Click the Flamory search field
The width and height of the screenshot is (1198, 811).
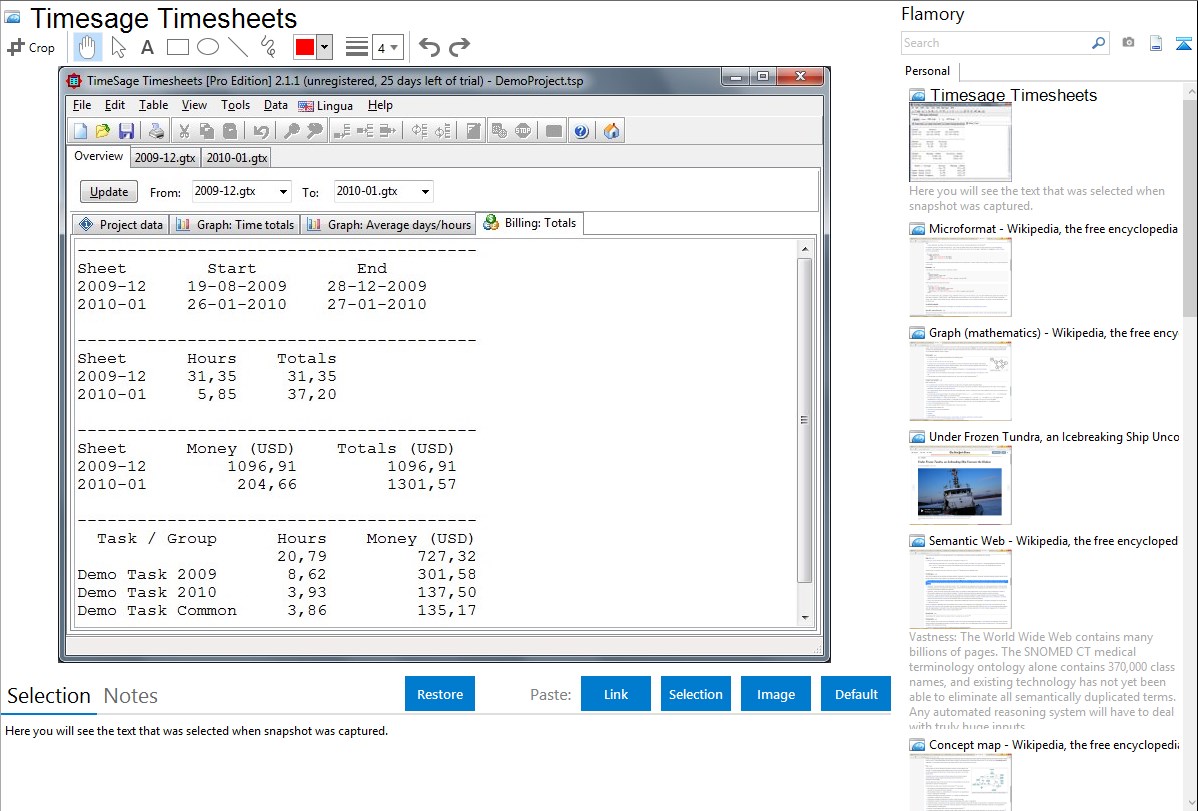995,44
